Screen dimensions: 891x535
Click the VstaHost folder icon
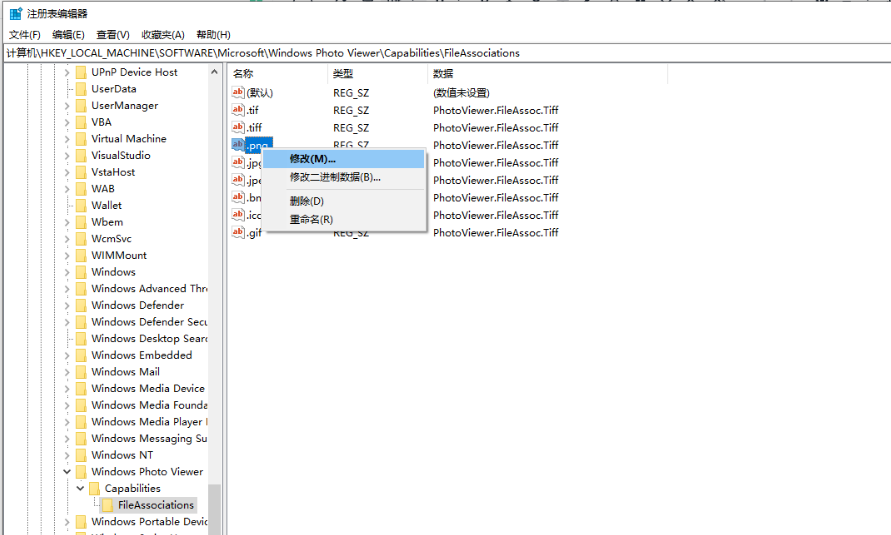[81, 172]
